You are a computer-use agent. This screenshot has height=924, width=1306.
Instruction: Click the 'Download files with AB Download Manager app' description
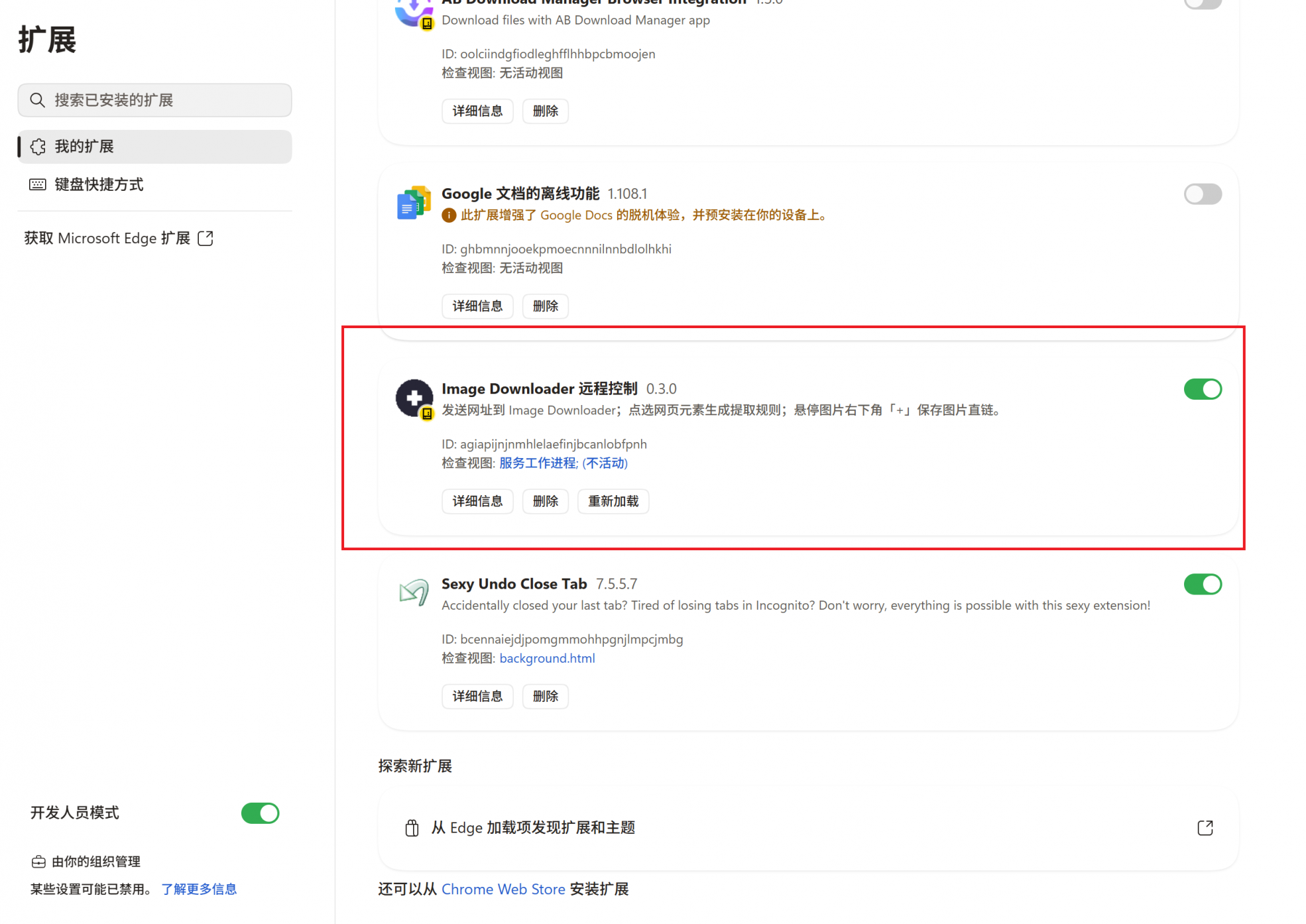pyautogui.click(x=575, y=21)
